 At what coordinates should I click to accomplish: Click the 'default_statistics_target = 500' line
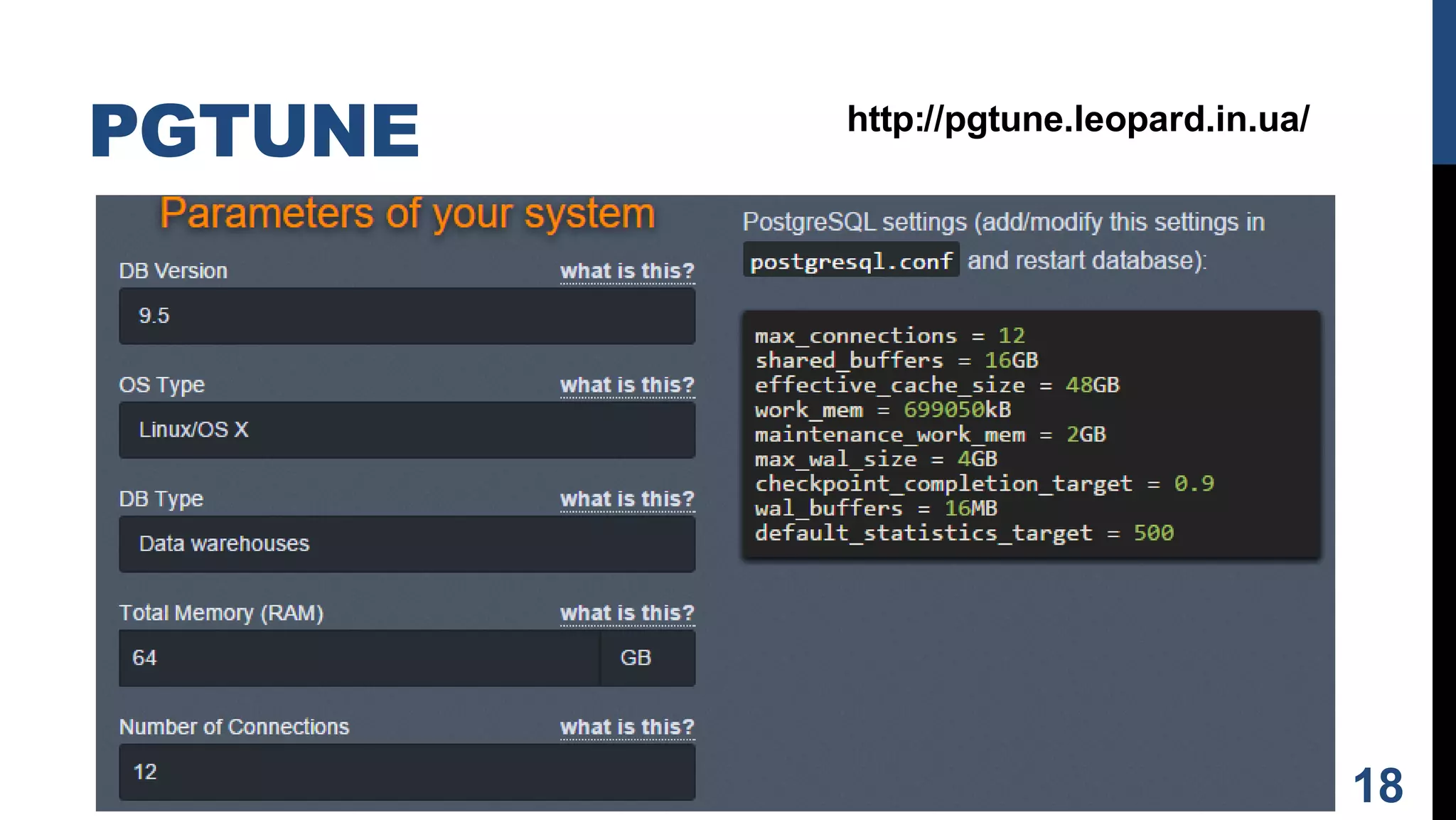point(964,533)
